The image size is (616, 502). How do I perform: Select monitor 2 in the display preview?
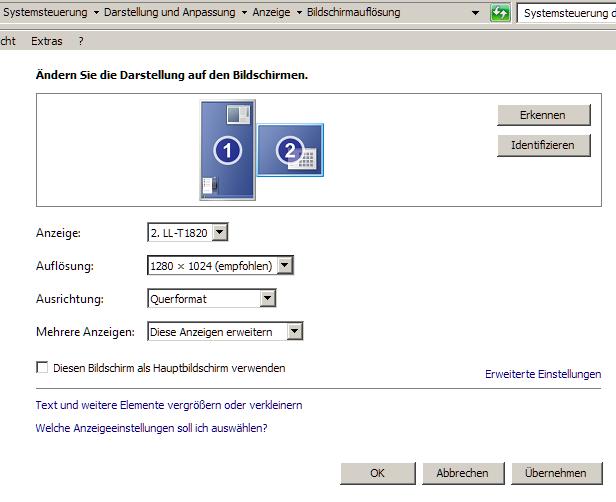[x=290, y=150]
